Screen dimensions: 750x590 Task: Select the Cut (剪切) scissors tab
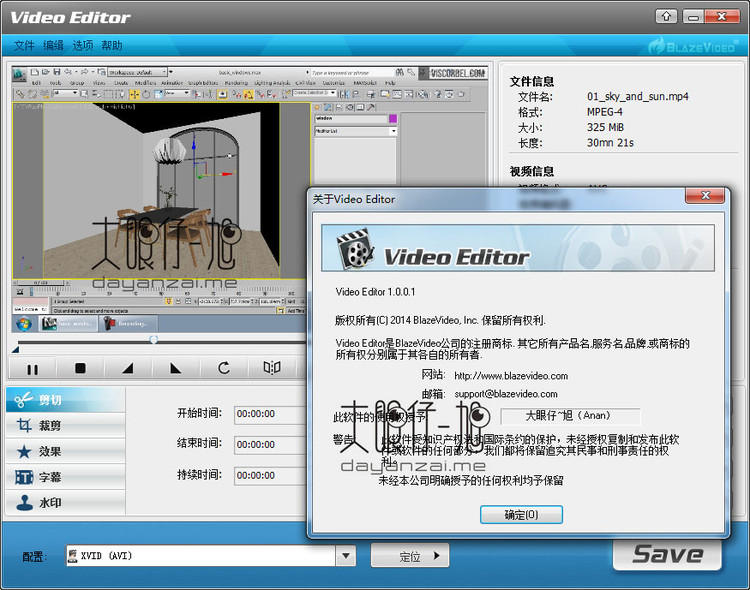pos(66,400)
